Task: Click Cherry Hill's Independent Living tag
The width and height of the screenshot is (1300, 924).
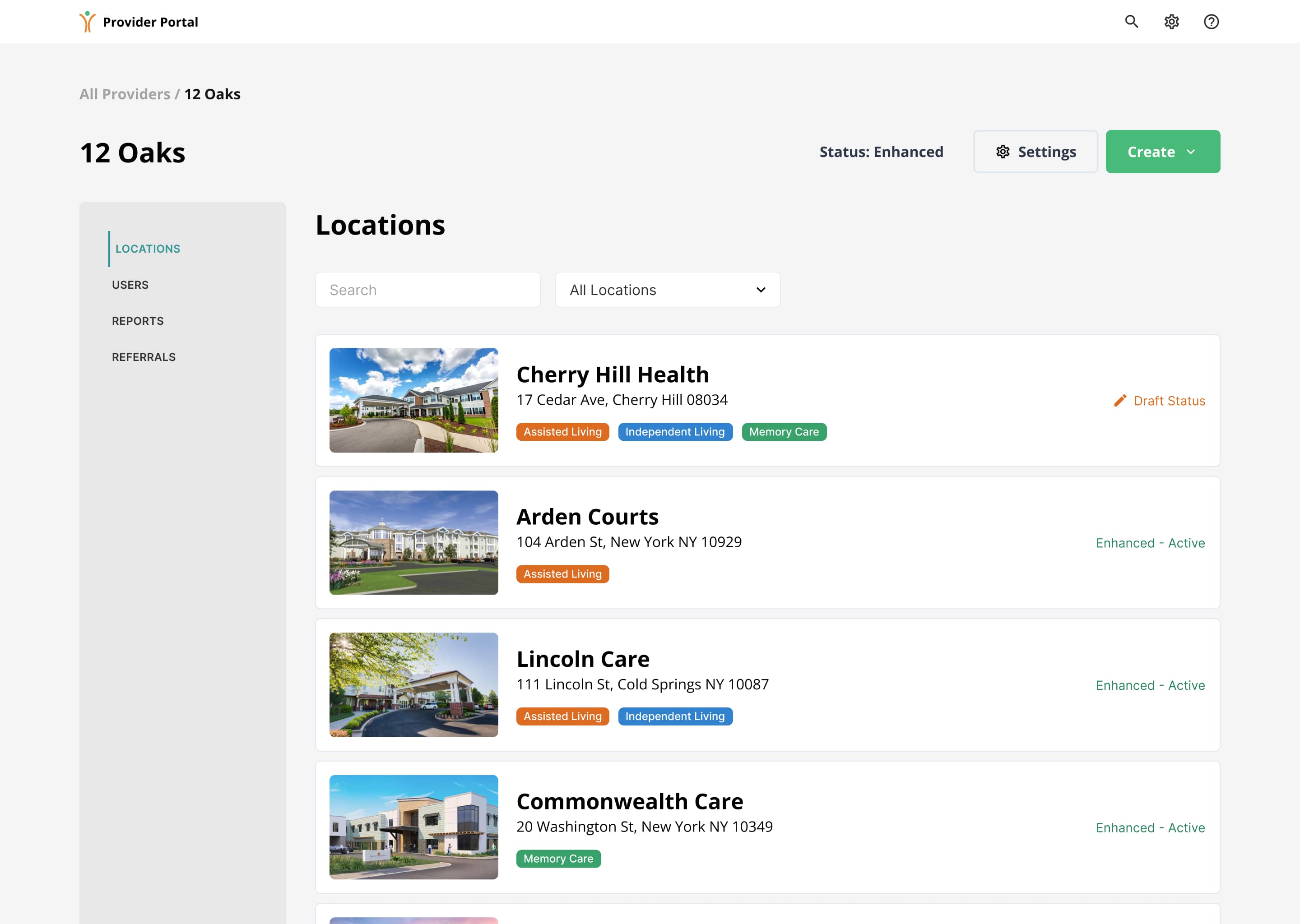Action: (675, 432)
